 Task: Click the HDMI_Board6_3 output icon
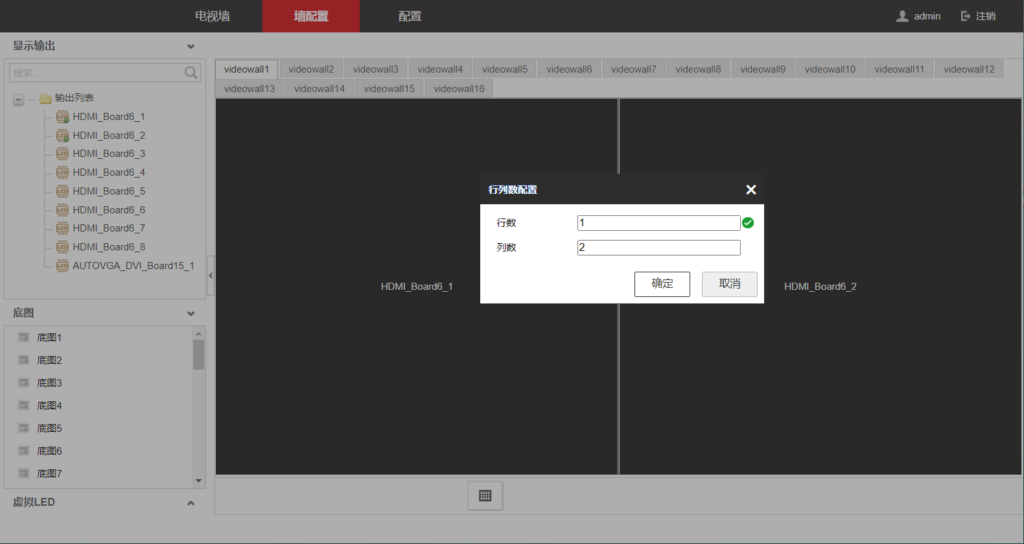coord(62,154)
